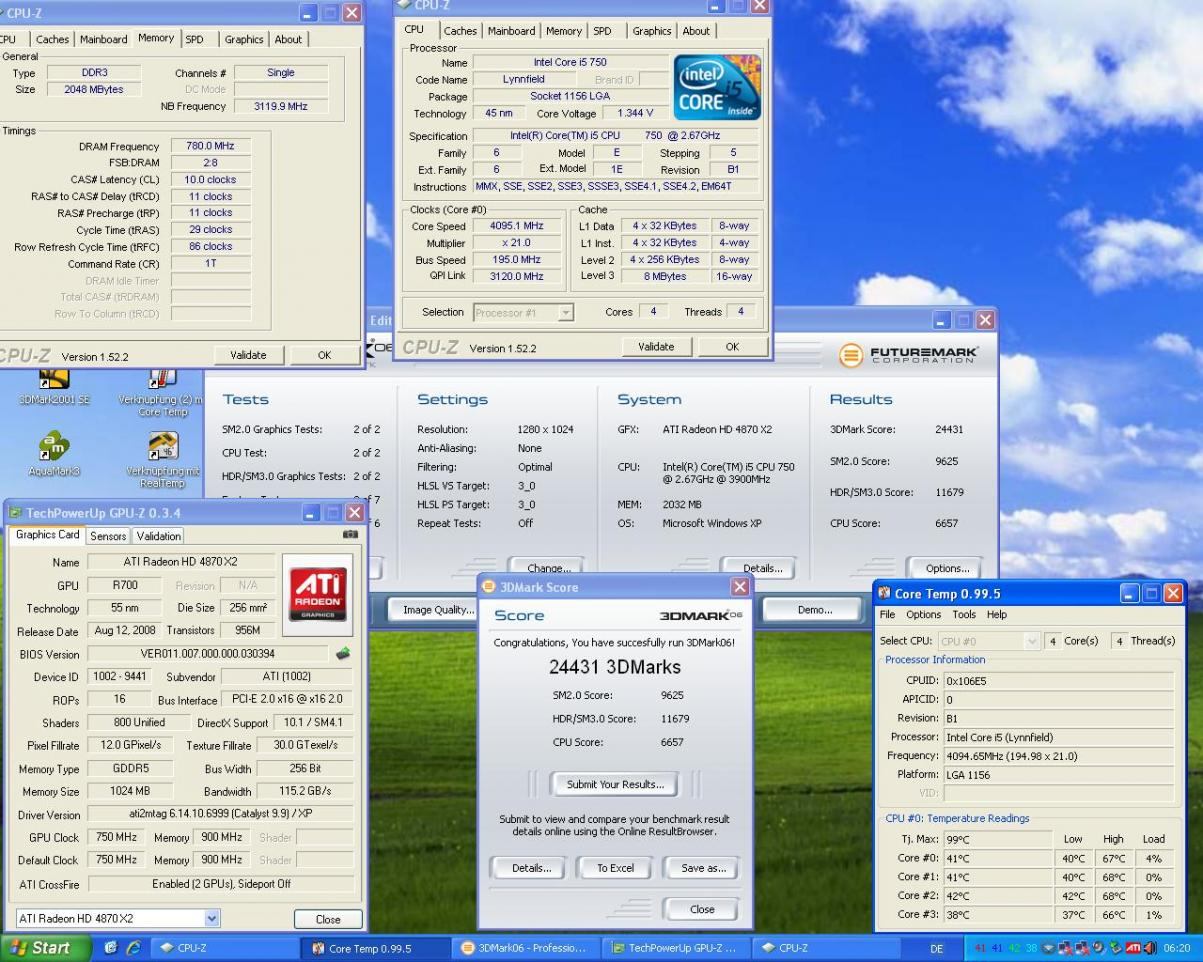Viewport: 1203px width, 962px height.
Task: Open the About tab in the CPU-Z Memory window
Action: pyautogui.click(x=288, y=39)
